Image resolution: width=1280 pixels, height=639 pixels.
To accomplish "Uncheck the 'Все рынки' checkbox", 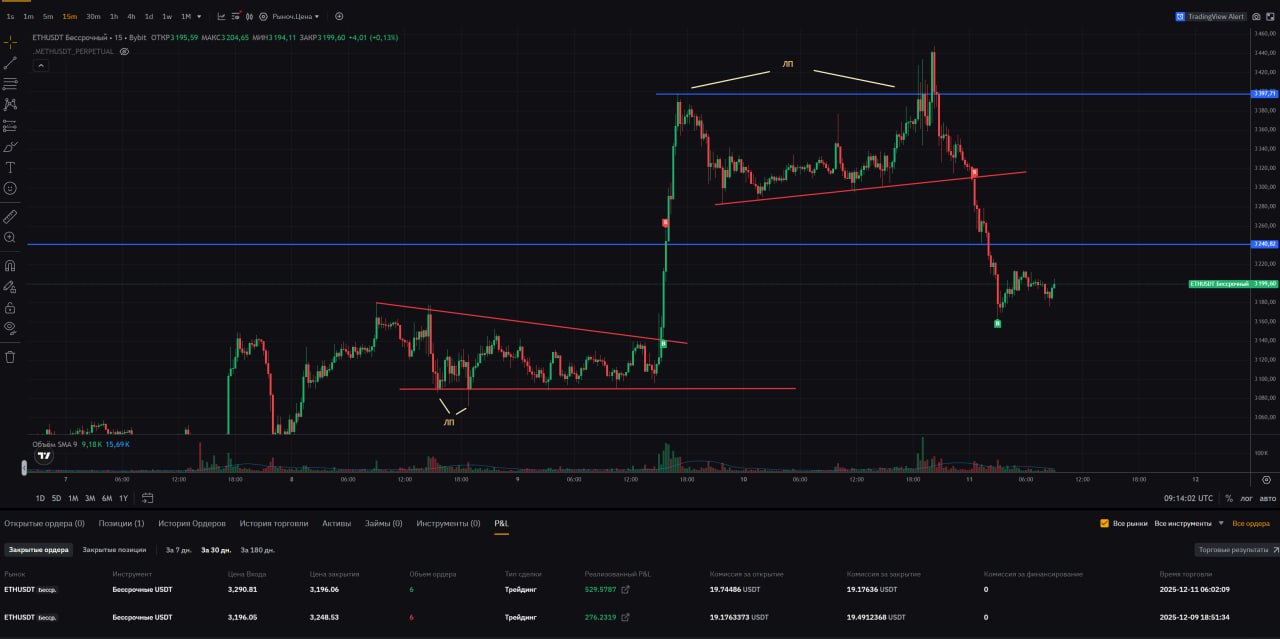I will coord(1104,523).
